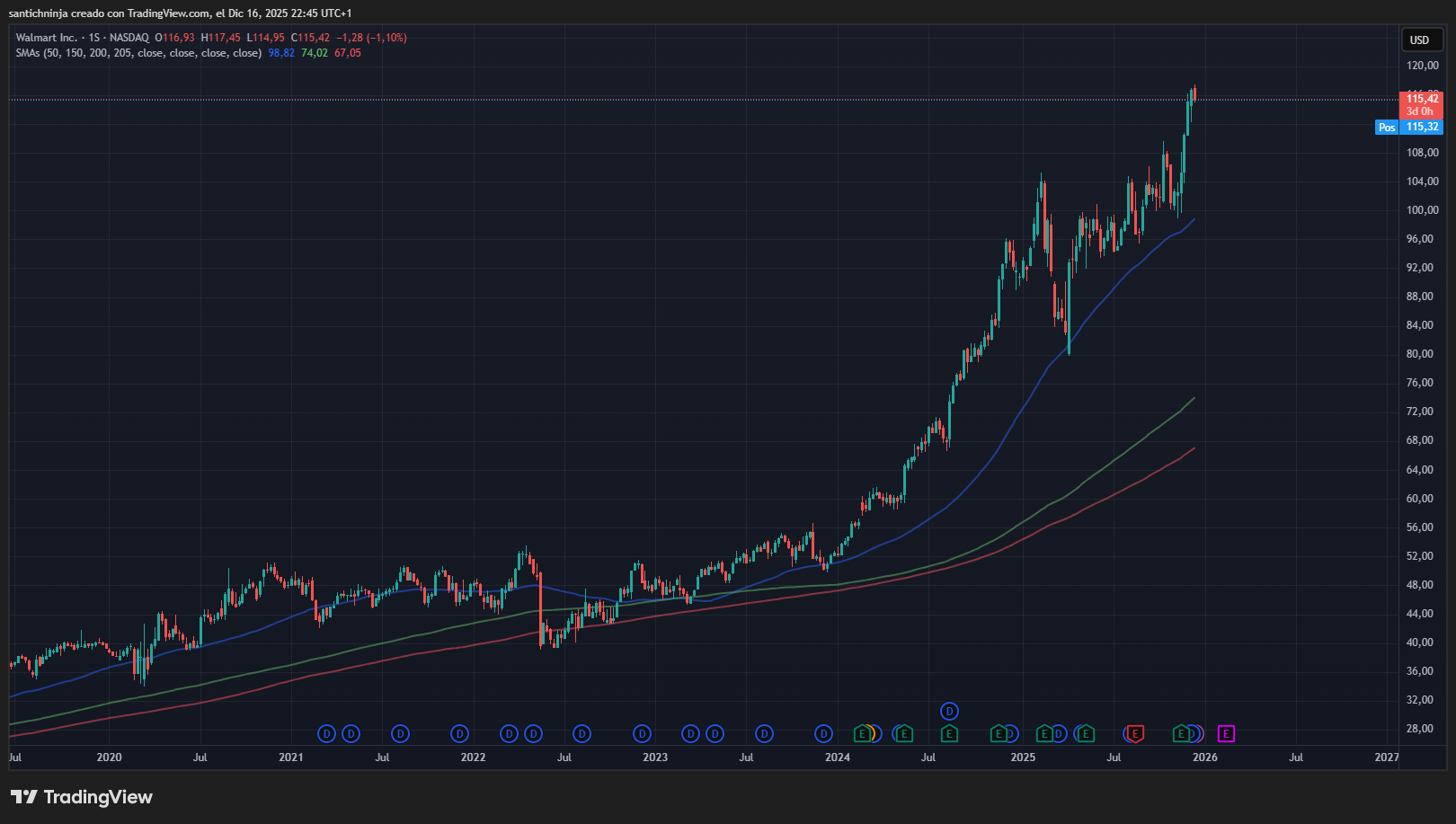
Task: Click the leftmost dividend D marker
Action: [x=326, y=734]
